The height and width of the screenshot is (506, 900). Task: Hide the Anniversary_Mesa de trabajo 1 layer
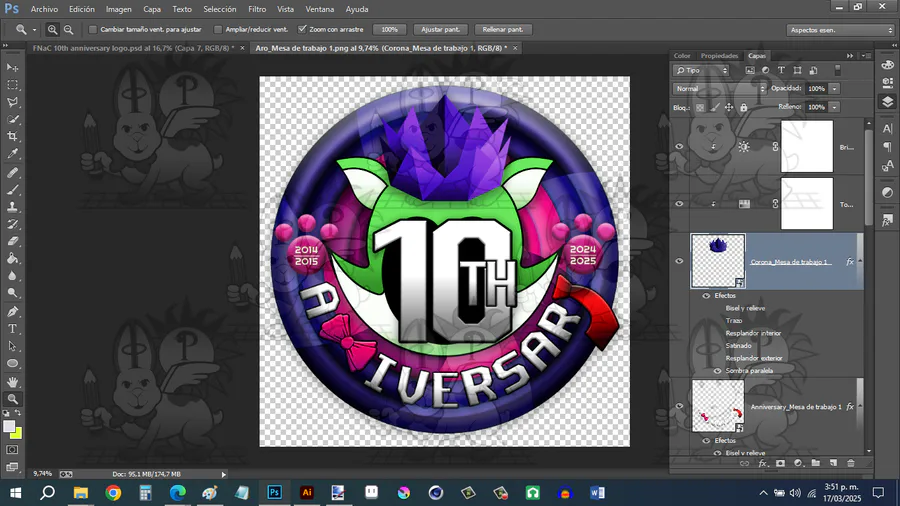(679, 406)
